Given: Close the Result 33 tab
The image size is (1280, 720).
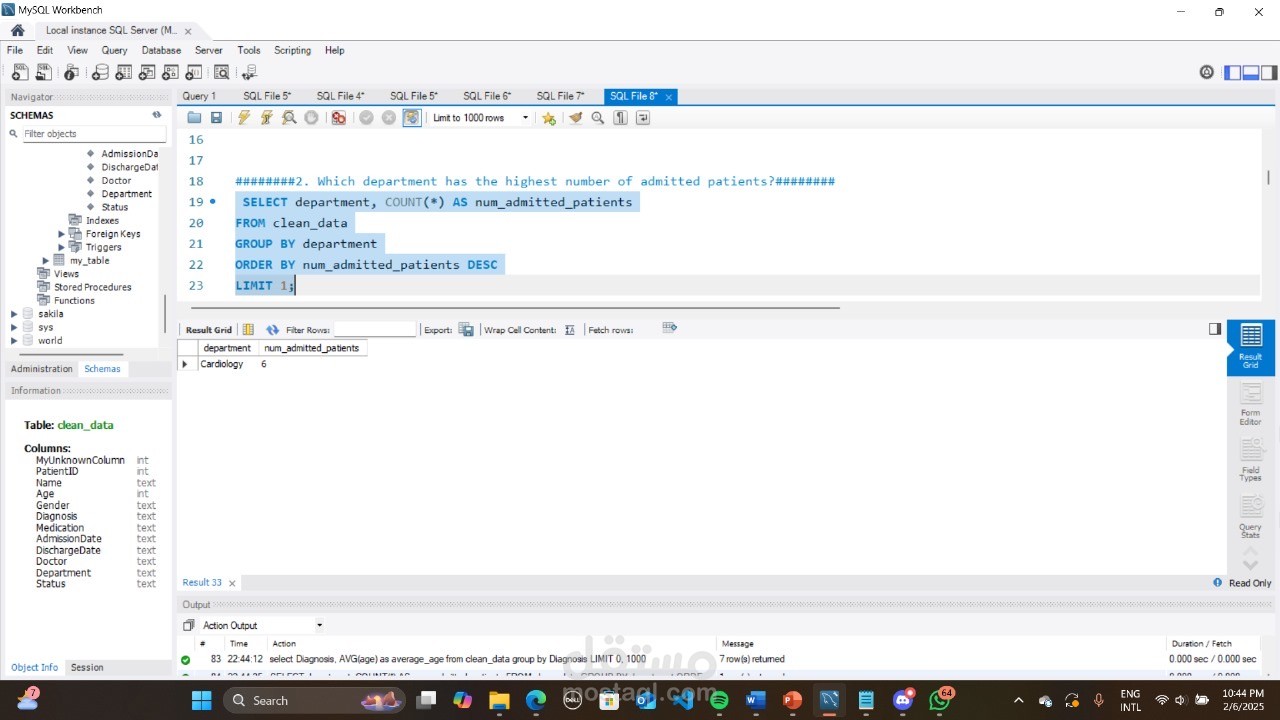Looking at the screenshot, I should (232, 583).
